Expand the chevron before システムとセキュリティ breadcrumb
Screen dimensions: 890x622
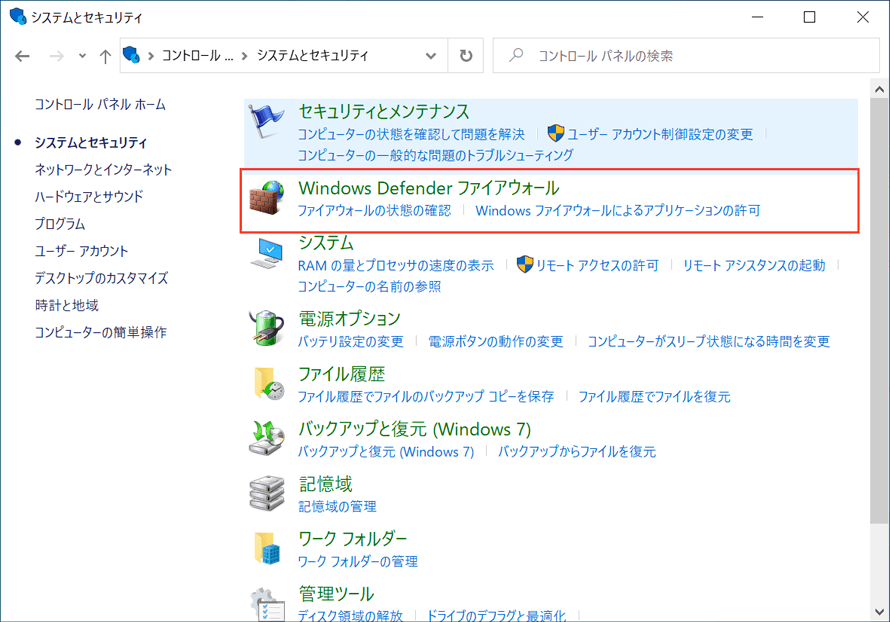pos(245,56)
